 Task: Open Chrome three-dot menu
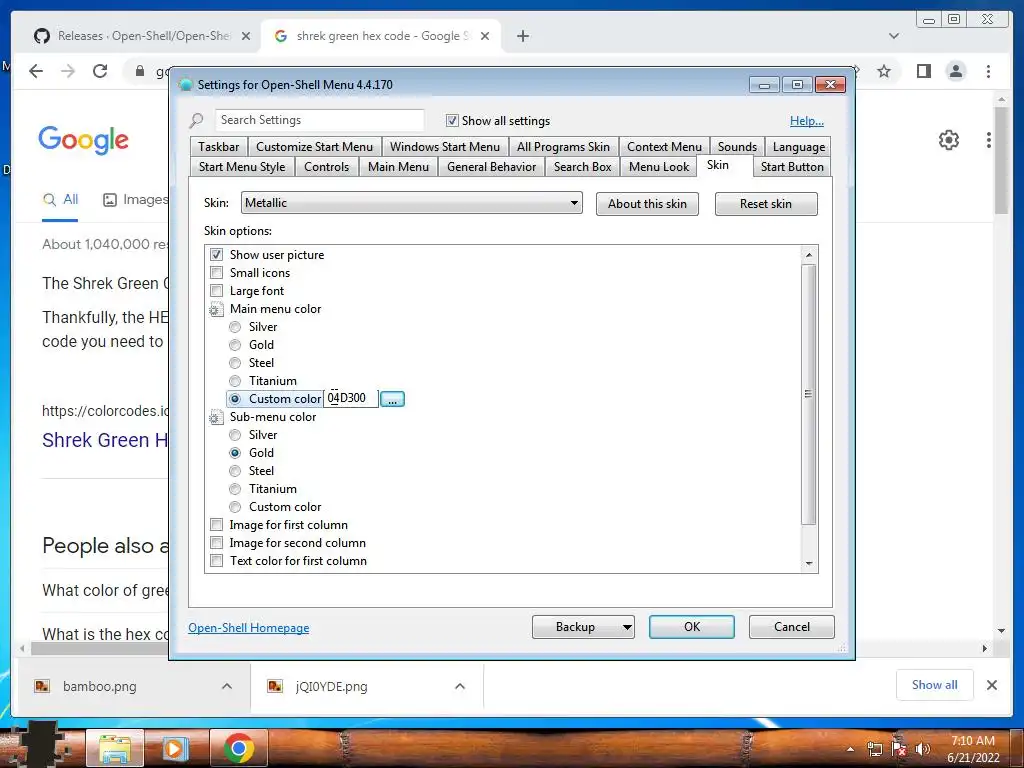[989, 71]
